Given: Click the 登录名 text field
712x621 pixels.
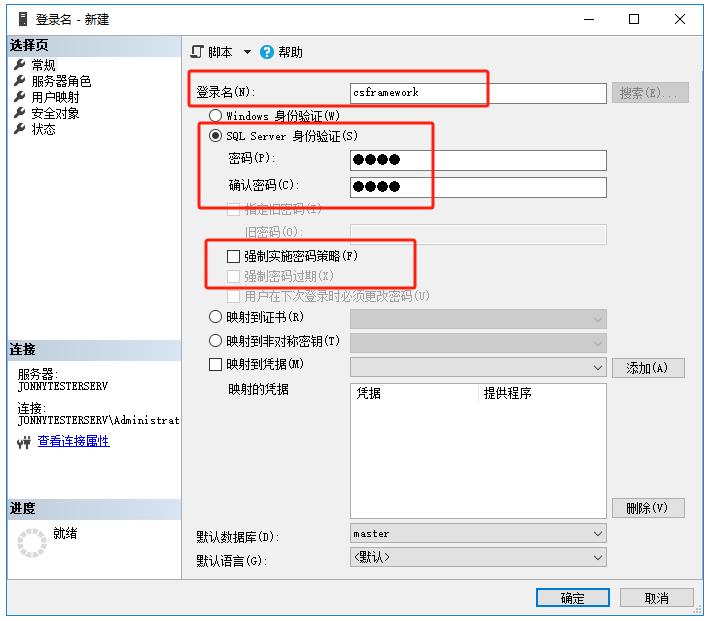Looking at the screenshot, I should coord(478,92).
